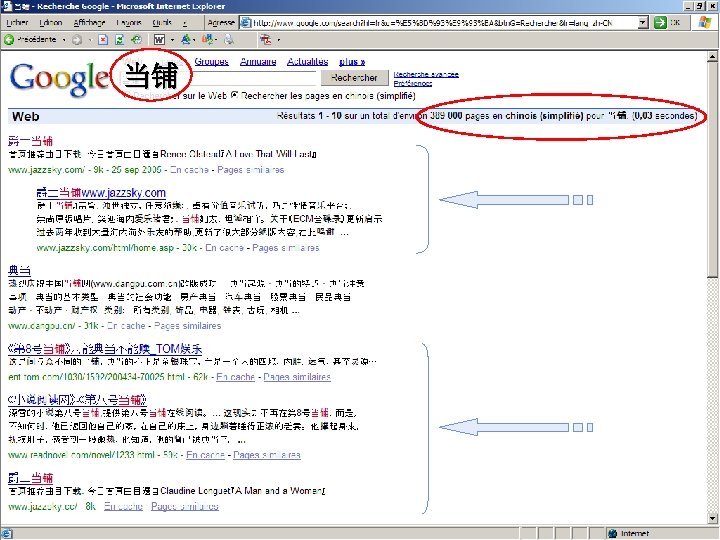Screen dimensions: 720x540
Task: Open the Forward history dropdown arrow
Action: click(90, 40)
